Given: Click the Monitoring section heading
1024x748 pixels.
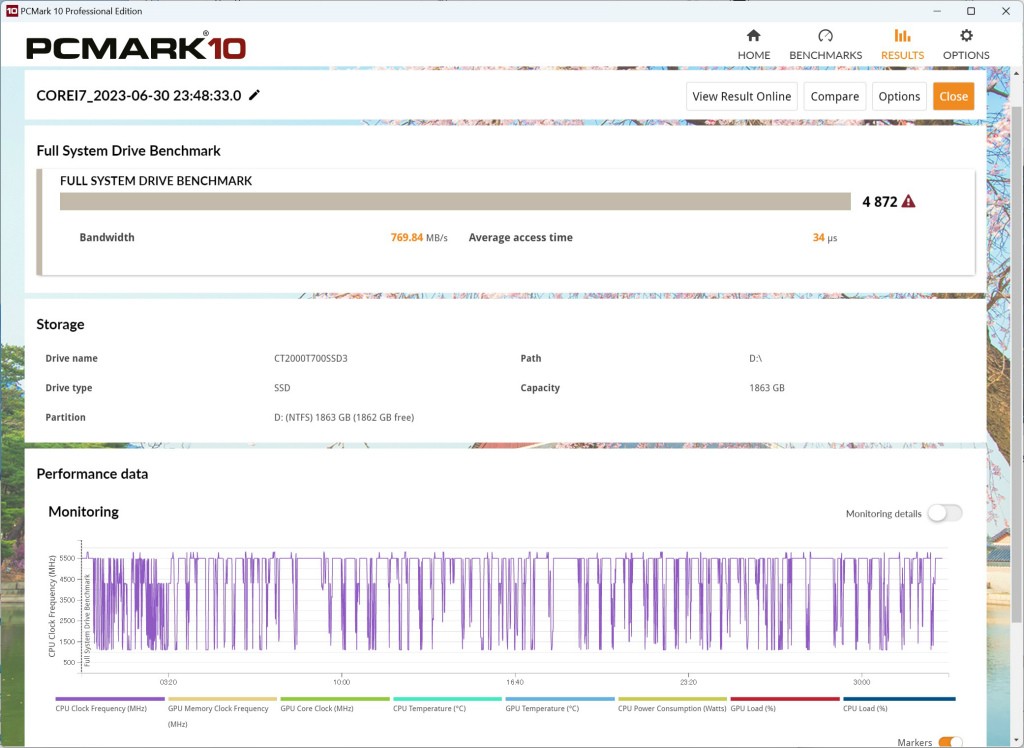Looking at the screenshot, I should [84, 512].
